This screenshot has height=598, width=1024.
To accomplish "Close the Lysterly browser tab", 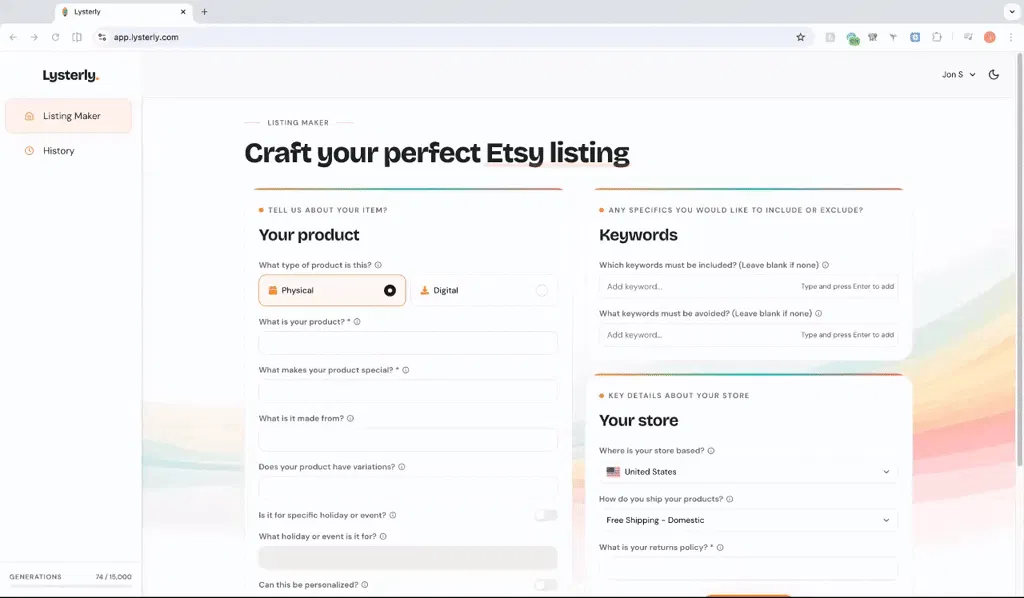I will (183, 12).
